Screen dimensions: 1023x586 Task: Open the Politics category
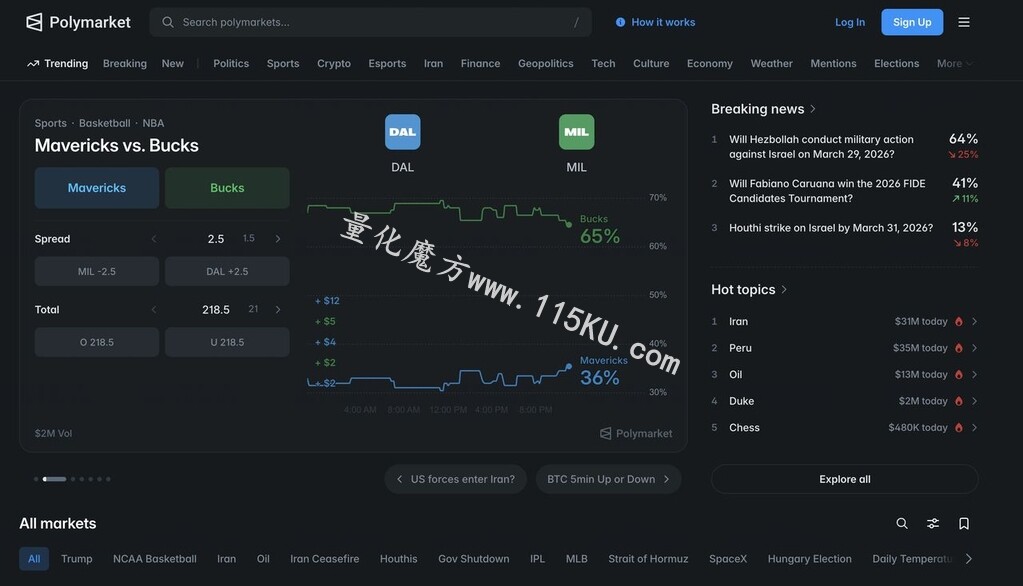click(231, 63)
